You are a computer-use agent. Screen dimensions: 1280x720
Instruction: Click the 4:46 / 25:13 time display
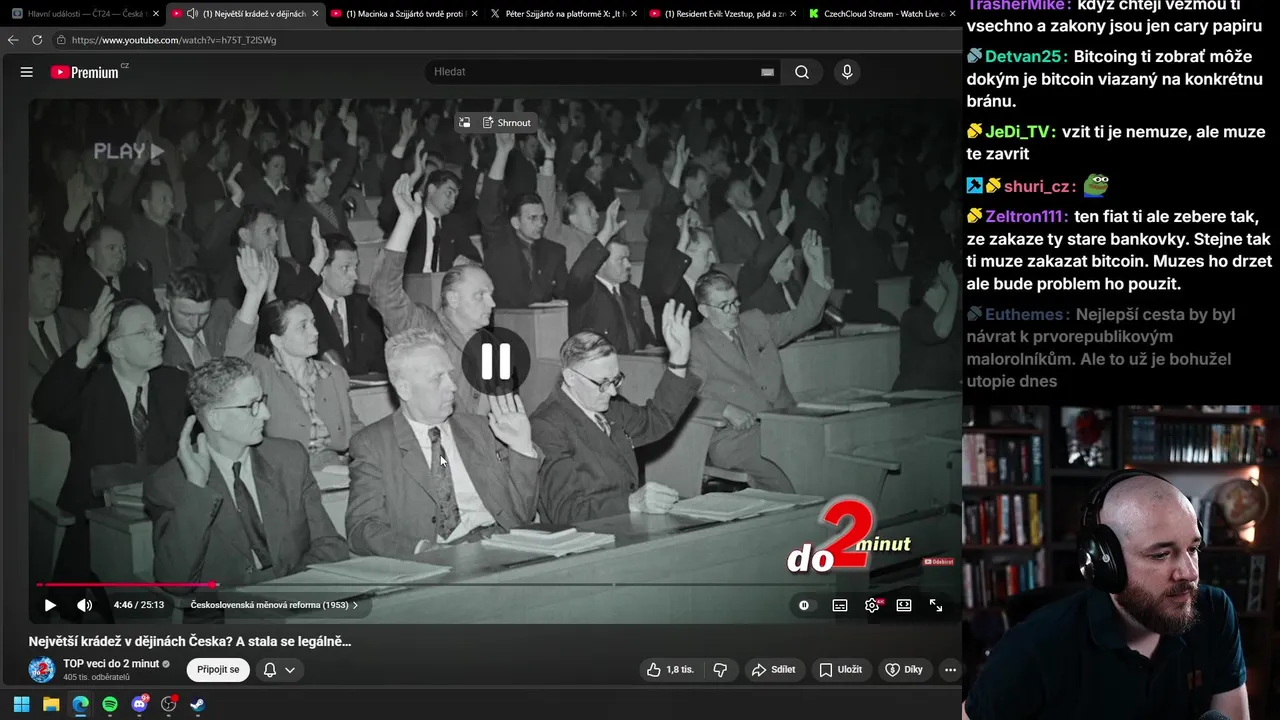pos(139,605)
